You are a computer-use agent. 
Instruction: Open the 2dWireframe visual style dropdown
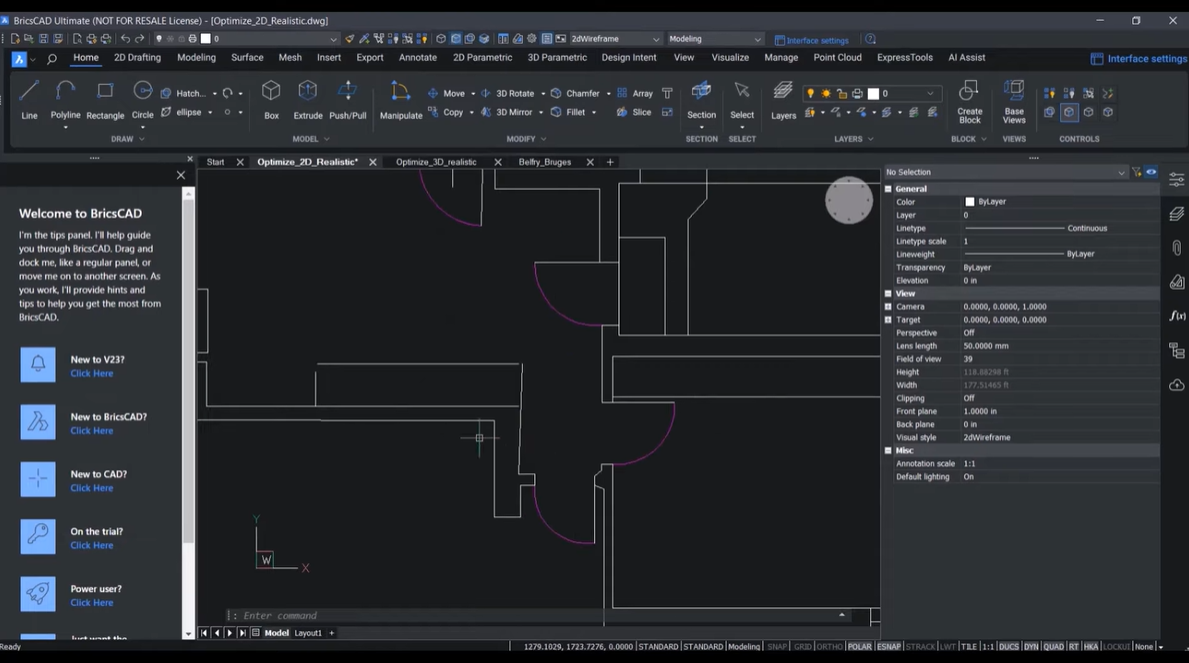click(614, 39)
